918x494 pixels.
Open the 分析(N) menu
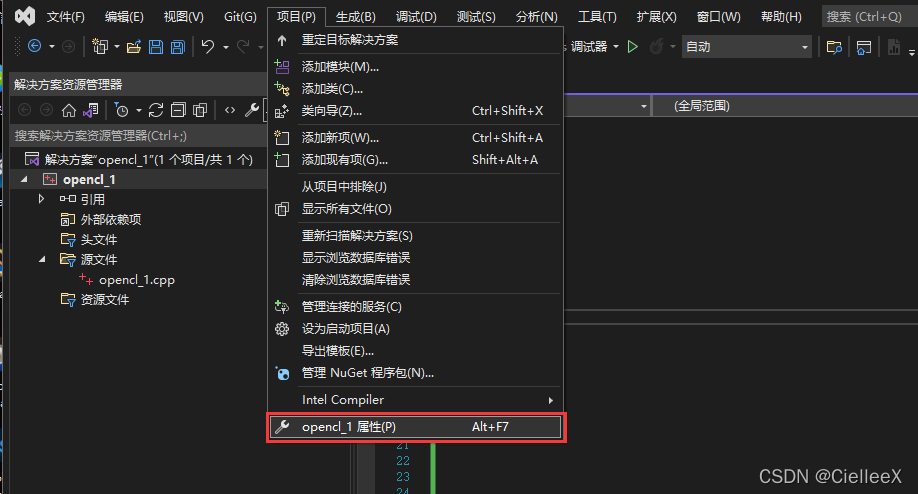tap(536, 17)
